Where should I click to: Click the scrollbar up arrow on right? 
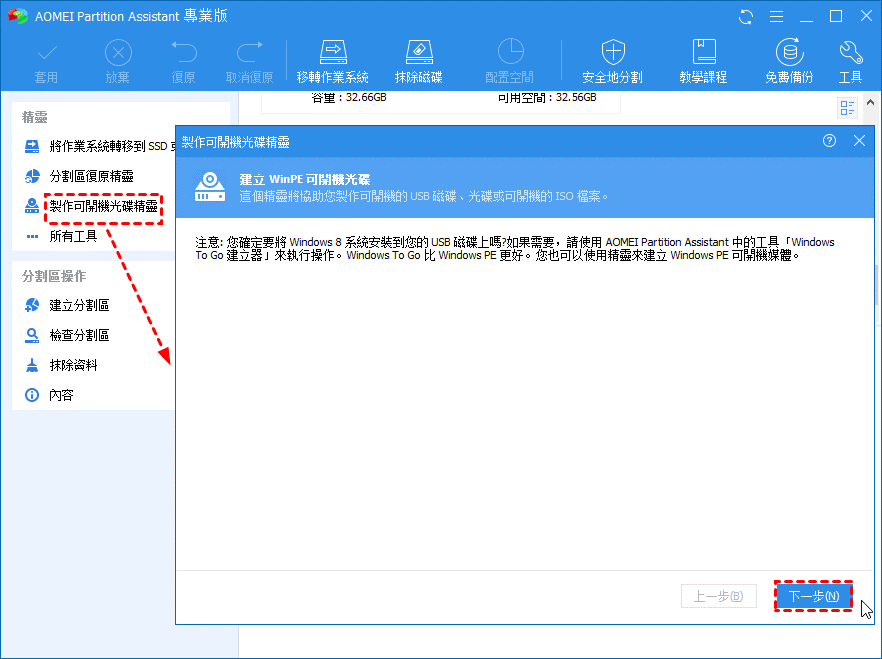coord(870,102)
